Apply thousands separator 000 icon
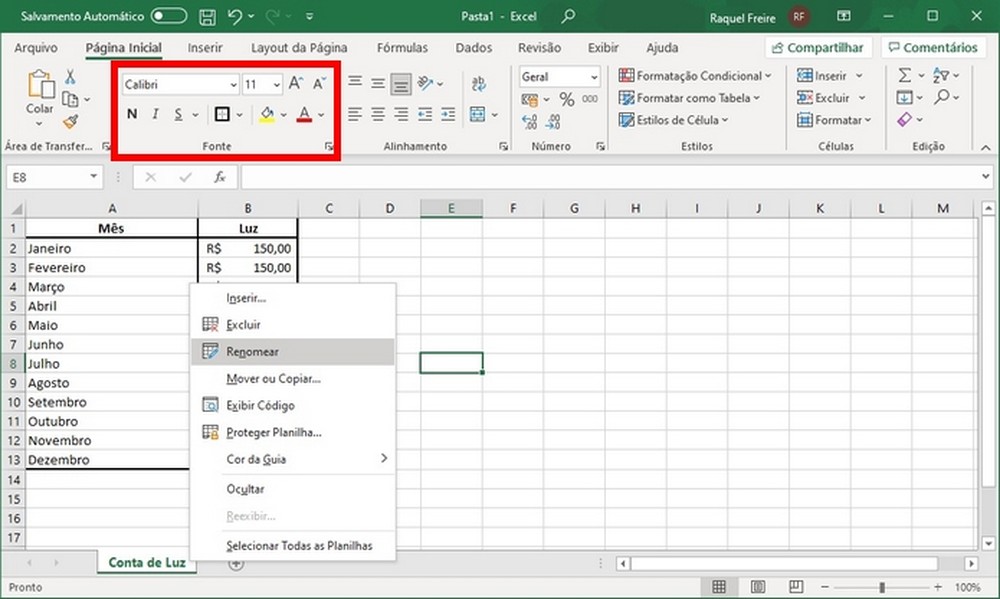 (590, 99)
